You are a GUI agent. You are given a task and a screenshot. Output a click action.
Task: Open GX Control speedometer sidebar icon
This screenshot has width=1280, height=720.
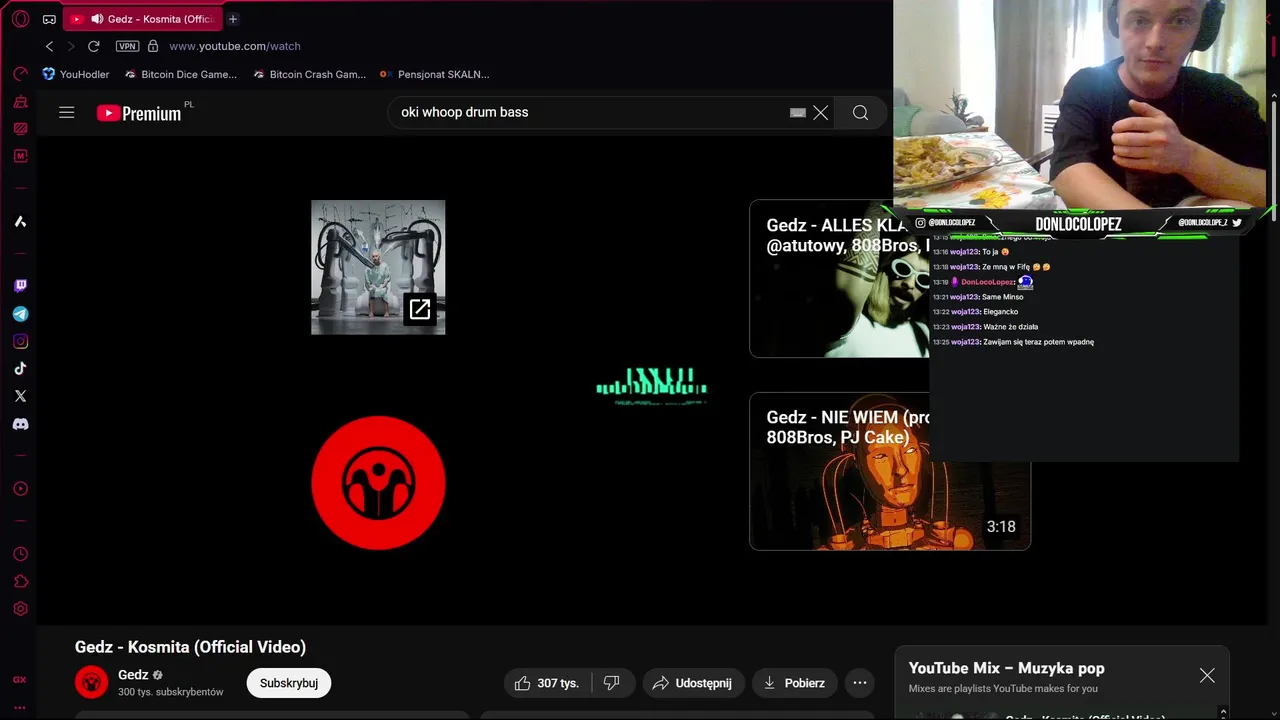click(x=20, y=74)
